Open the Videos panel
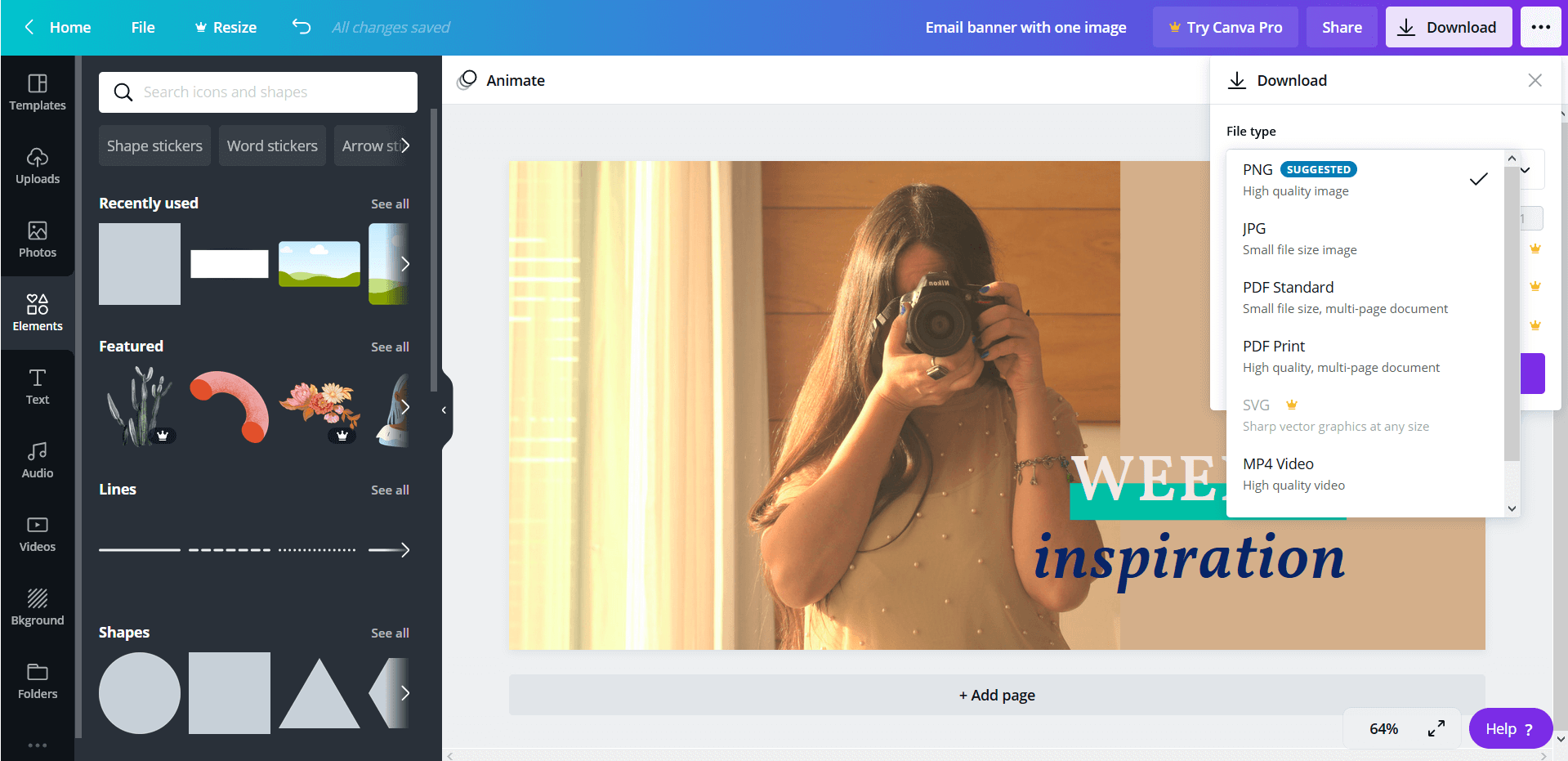This screenshot has height=761, width=1568. point(38,534)
